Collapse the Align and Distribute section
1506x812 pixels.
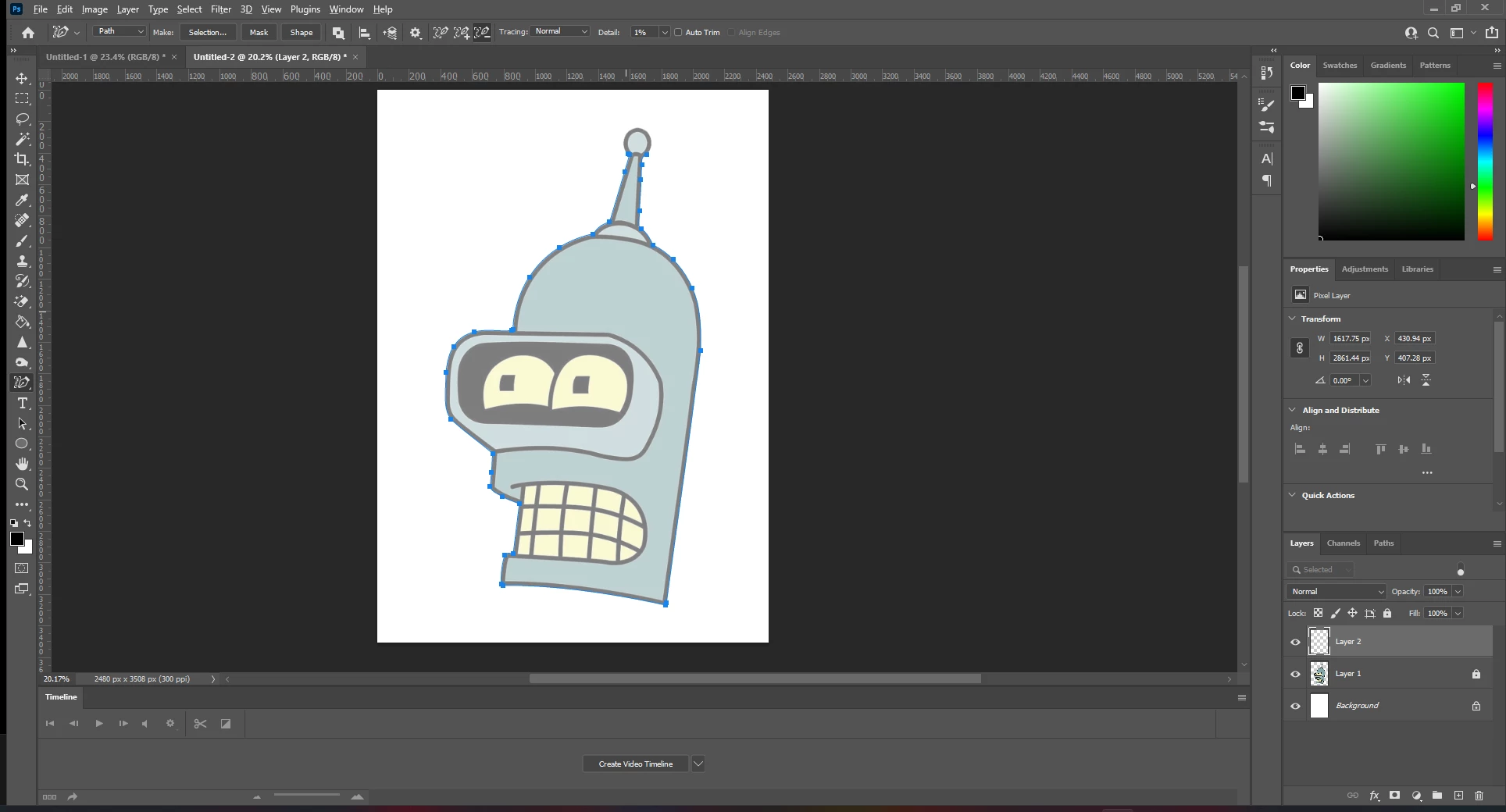click(1292, 410)
